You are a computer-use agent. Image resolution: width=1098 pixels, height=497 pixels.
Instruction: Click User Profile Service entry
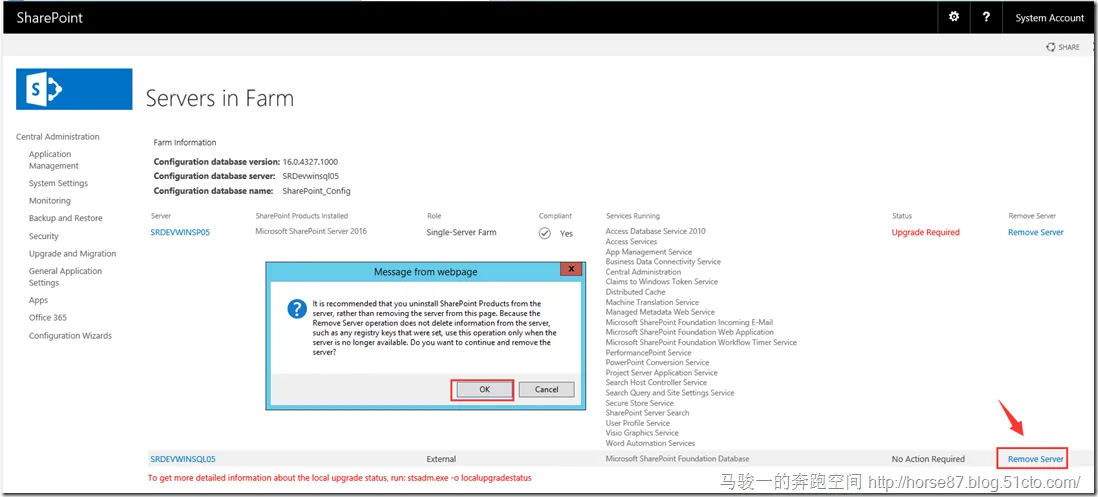point(638,424)
